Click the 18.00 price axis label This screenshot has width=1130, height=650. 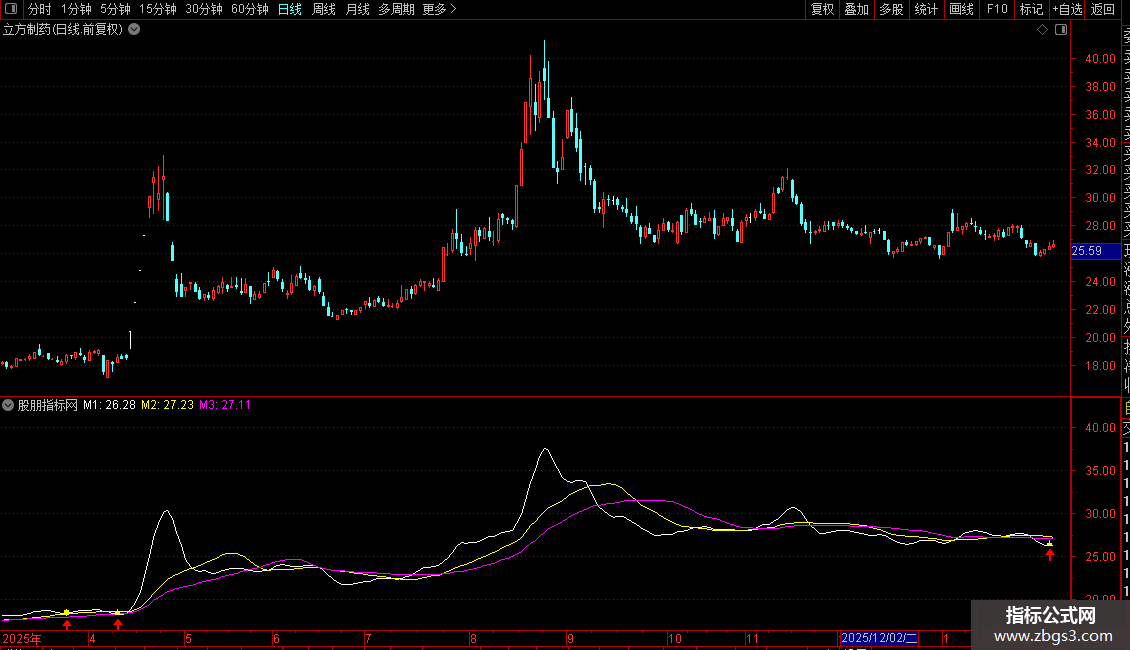1100,365
